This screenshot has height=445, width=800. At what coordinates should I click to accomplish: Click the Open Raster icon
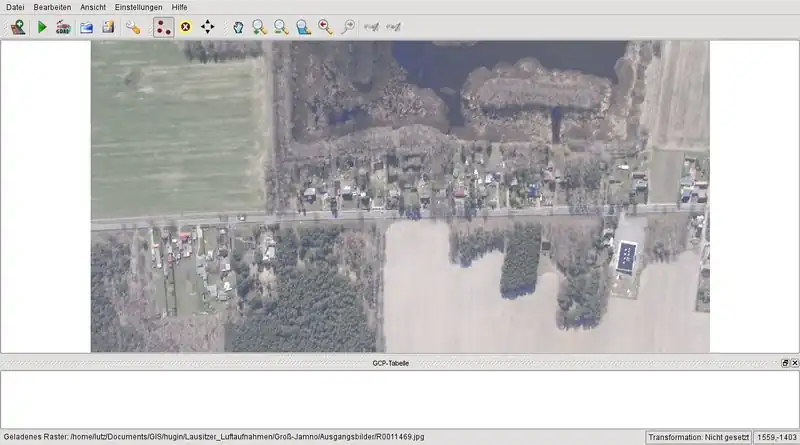click(x=18, y=27)
